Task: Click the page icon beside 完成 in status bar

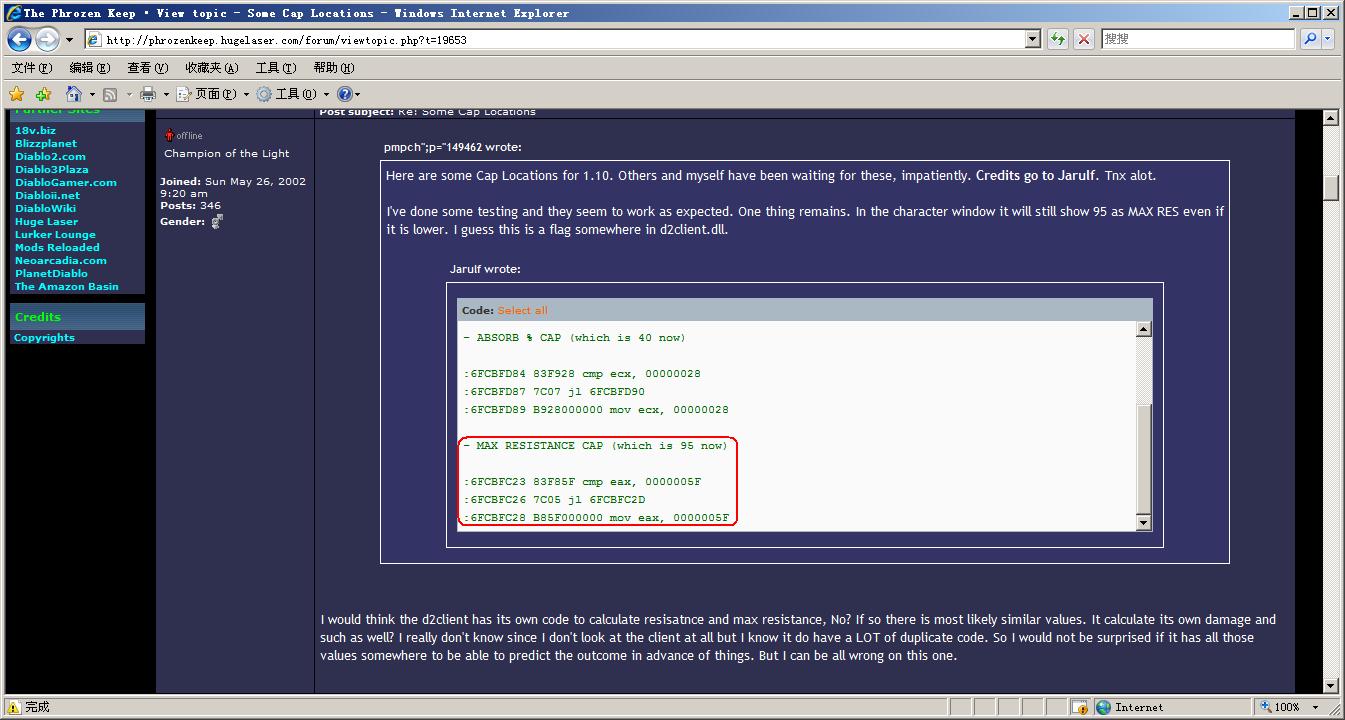Action: pyautogui.click(x=14, y=707)
